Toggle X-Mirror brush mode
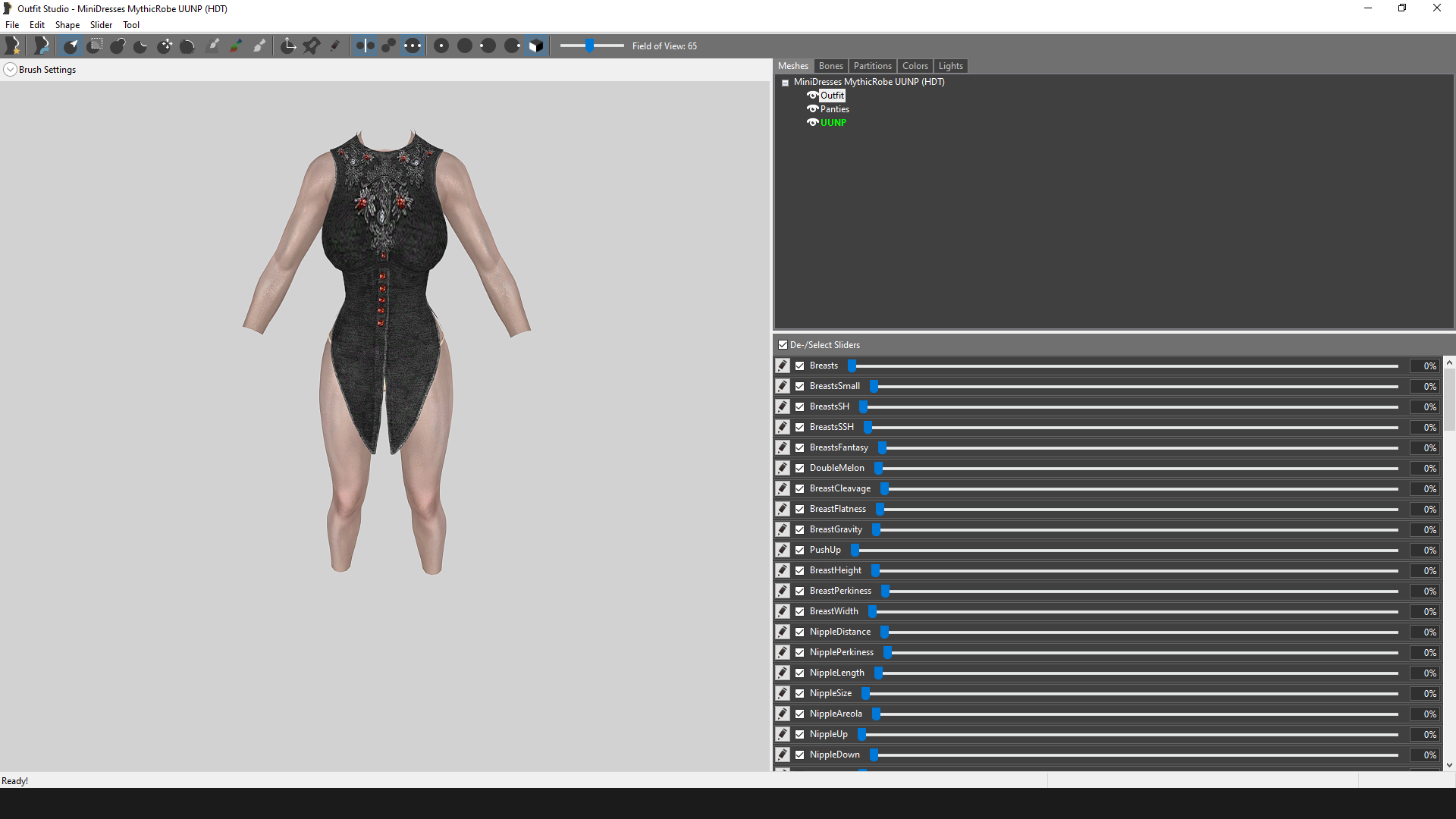This screenshot has width=1456, height=819. [365, 46]
